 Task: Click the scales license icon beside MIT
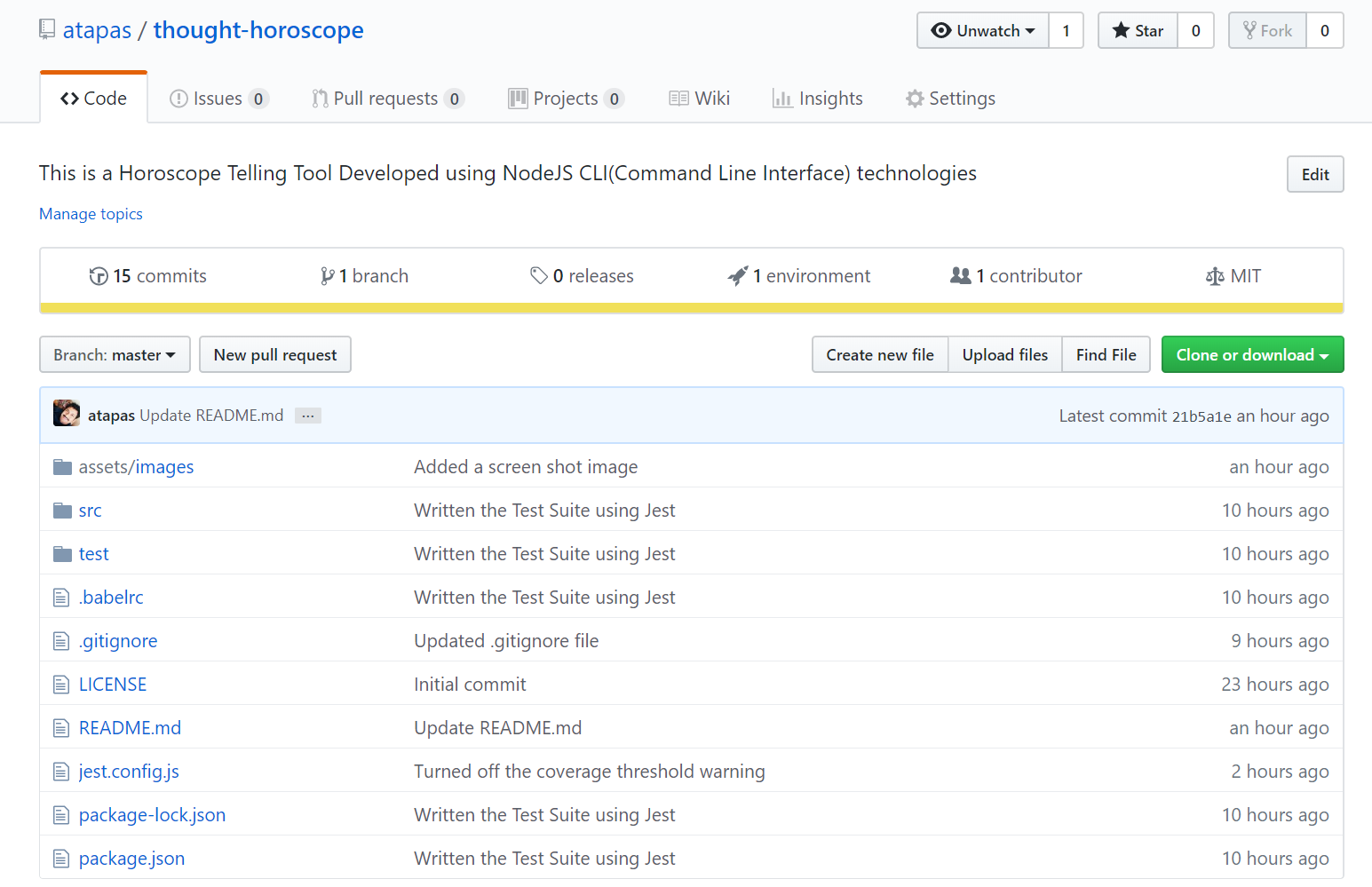point(1215,276)
